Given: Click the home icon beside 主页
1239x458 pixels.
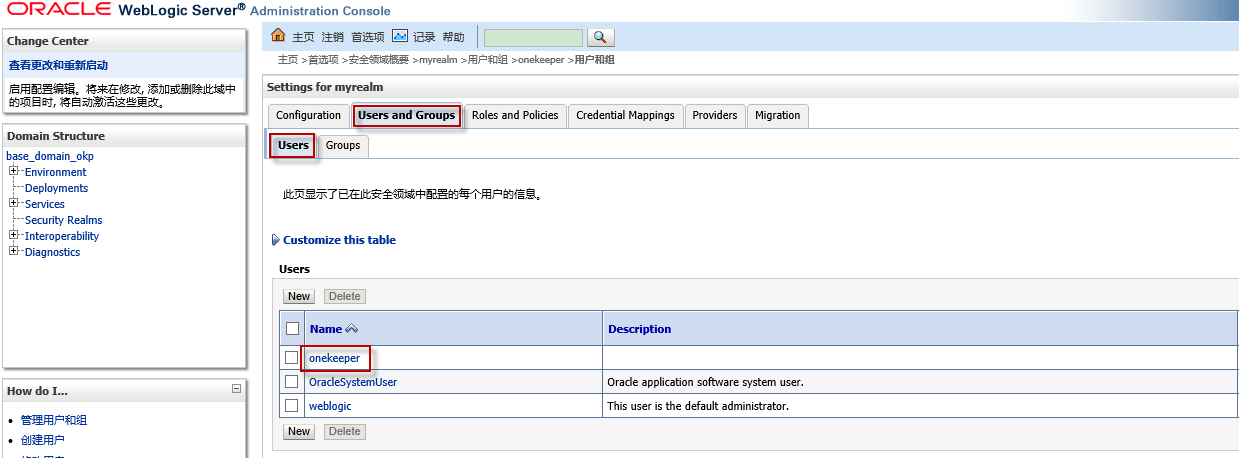Looking at the screenshot, I should [x=279, y=36].
